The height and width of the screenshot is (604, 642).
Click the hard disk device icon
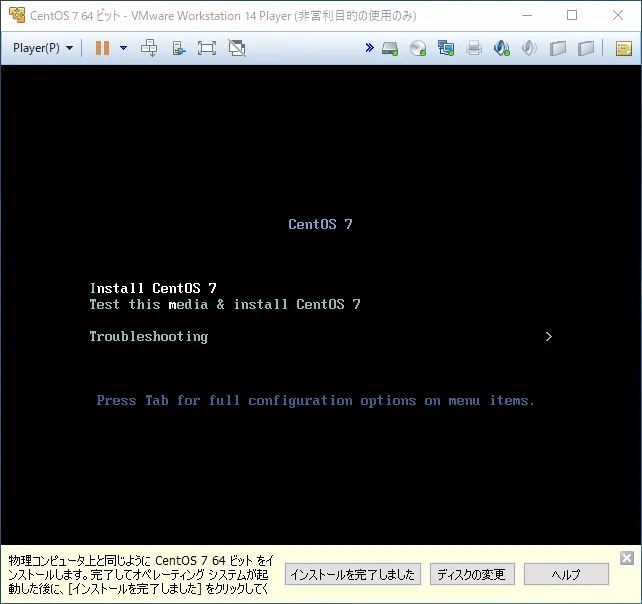coord(390,48)
